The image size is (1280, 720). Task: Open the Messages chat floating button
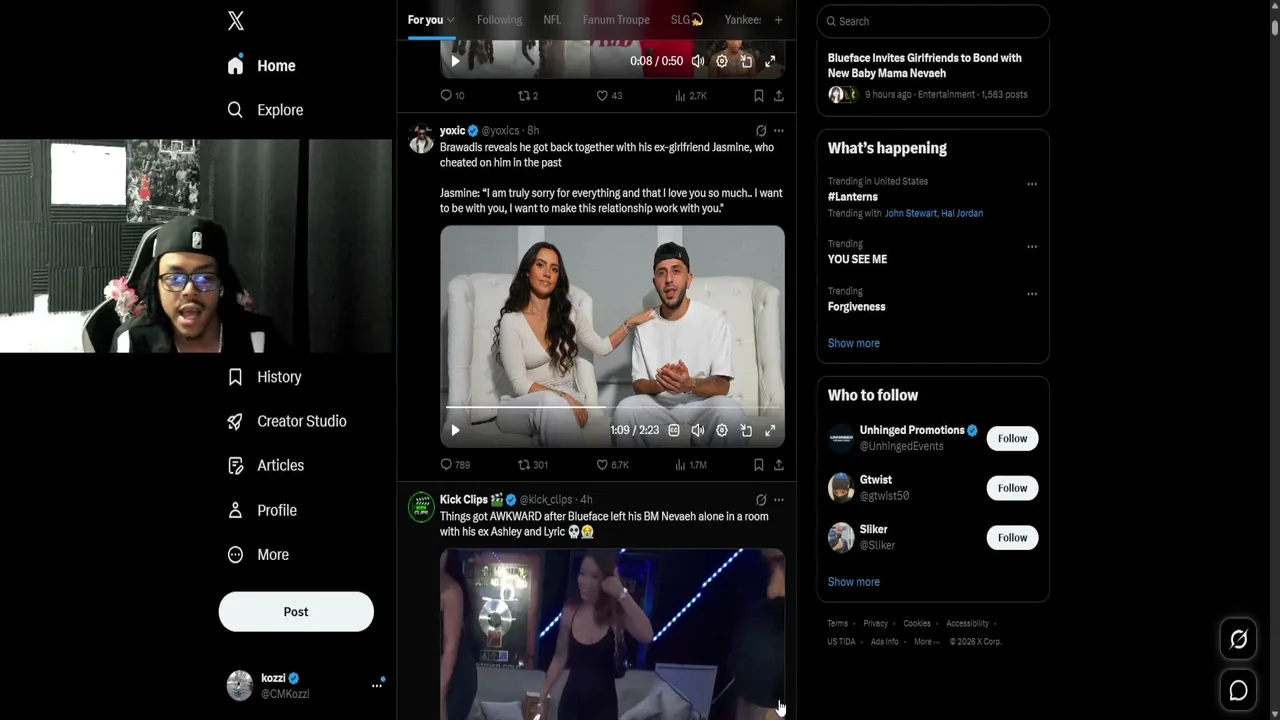click(1238, 690)
